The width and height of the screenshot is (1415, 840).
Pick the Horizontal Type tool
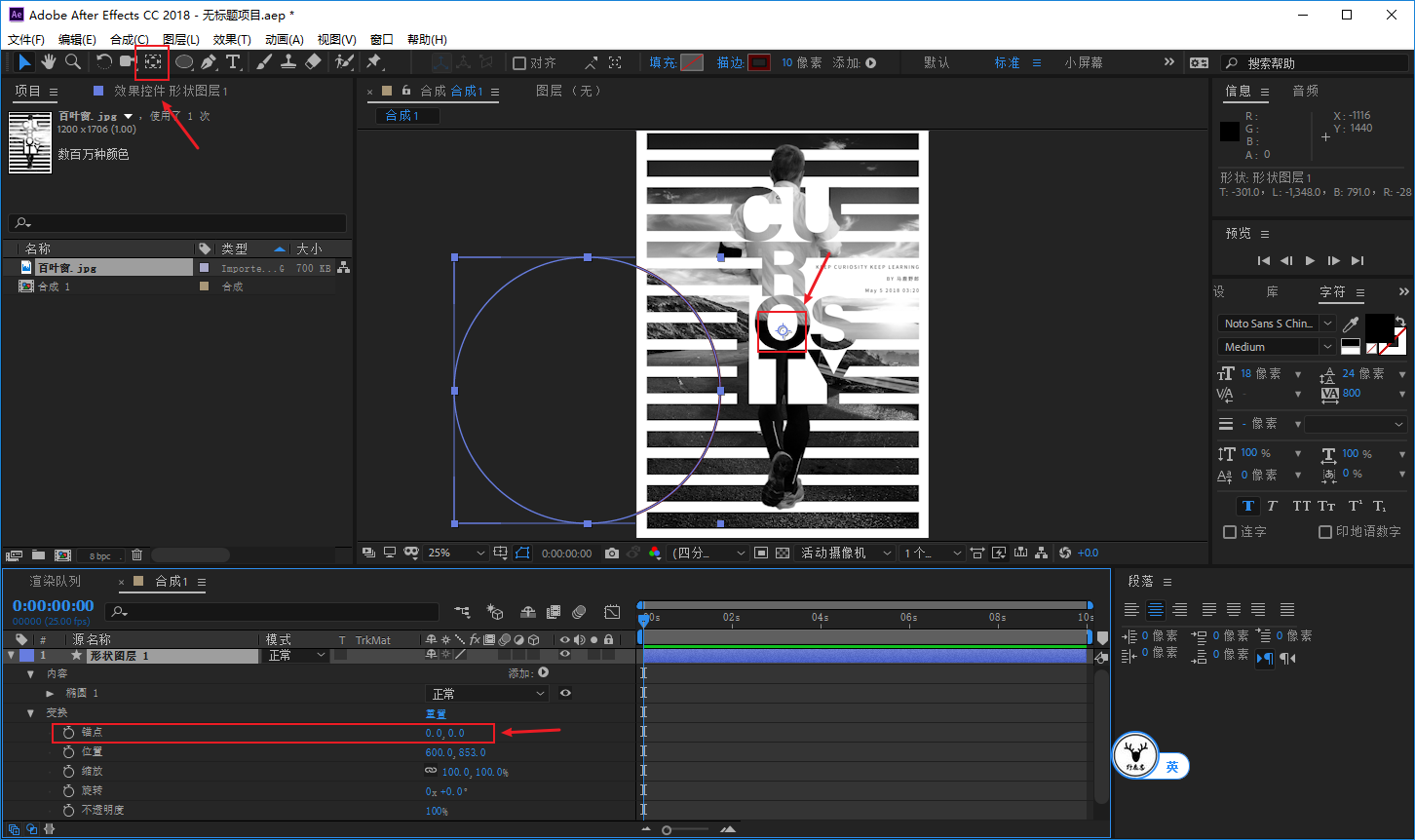(x=233, y=62)
